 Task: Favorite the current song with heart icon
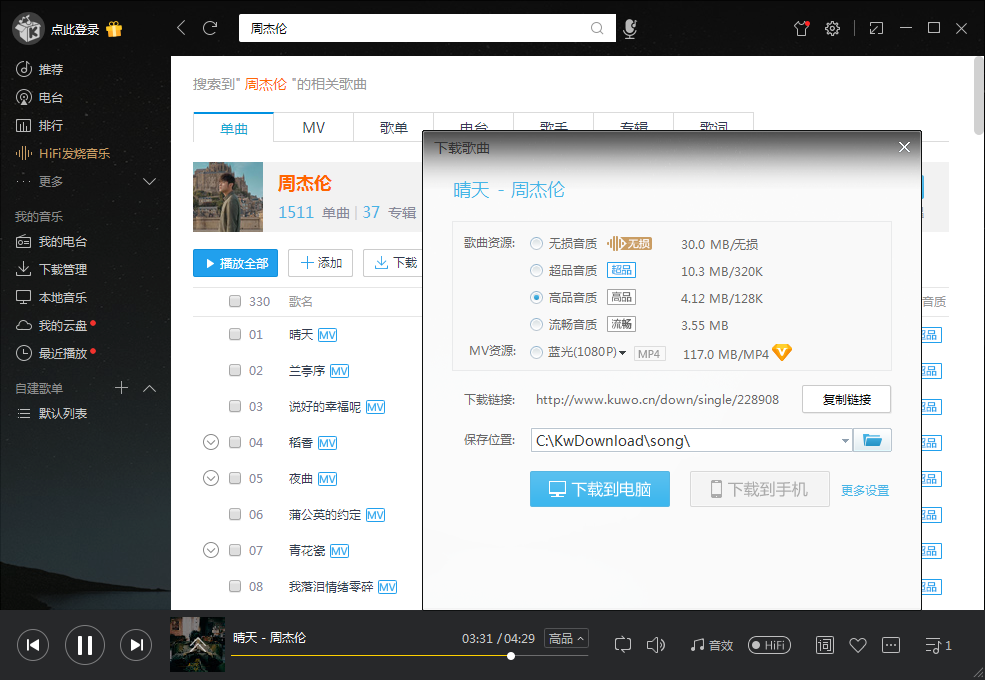coord(858,645)
